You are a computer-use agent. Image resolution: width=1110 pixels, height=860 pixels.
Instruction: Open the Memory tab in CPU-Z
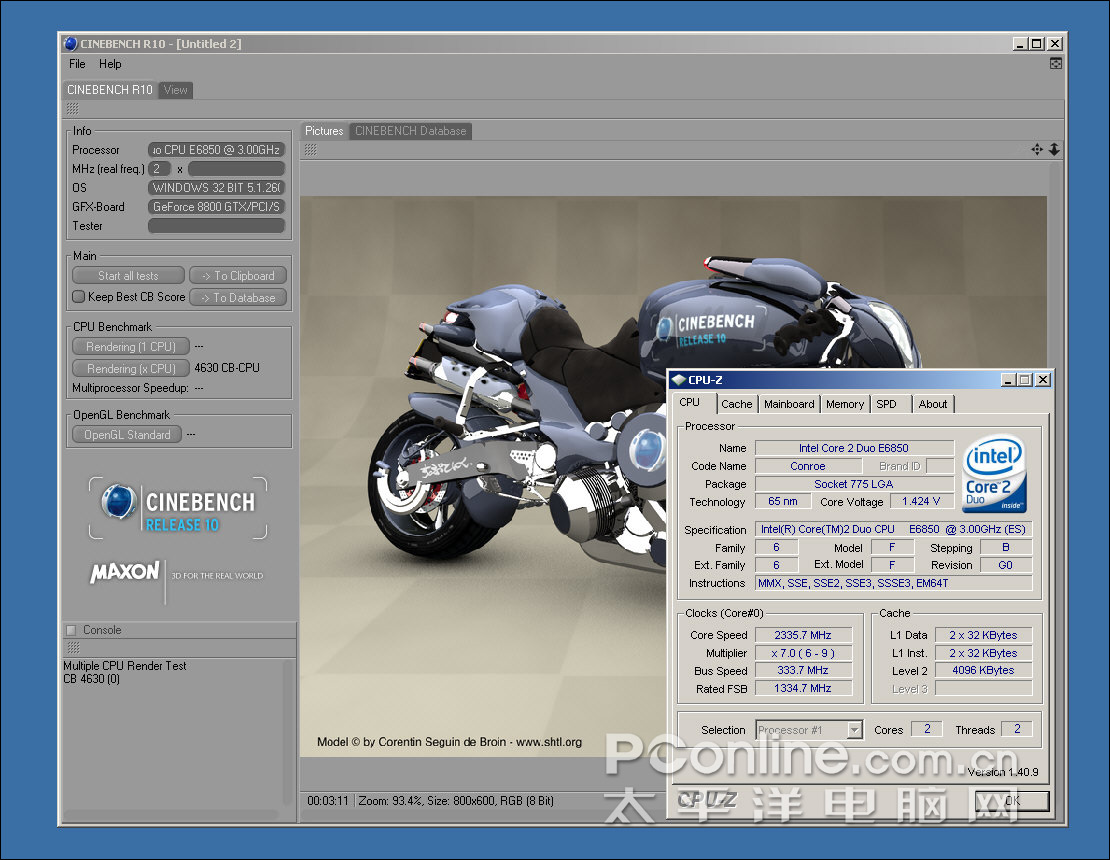click(x=845, y=404)
